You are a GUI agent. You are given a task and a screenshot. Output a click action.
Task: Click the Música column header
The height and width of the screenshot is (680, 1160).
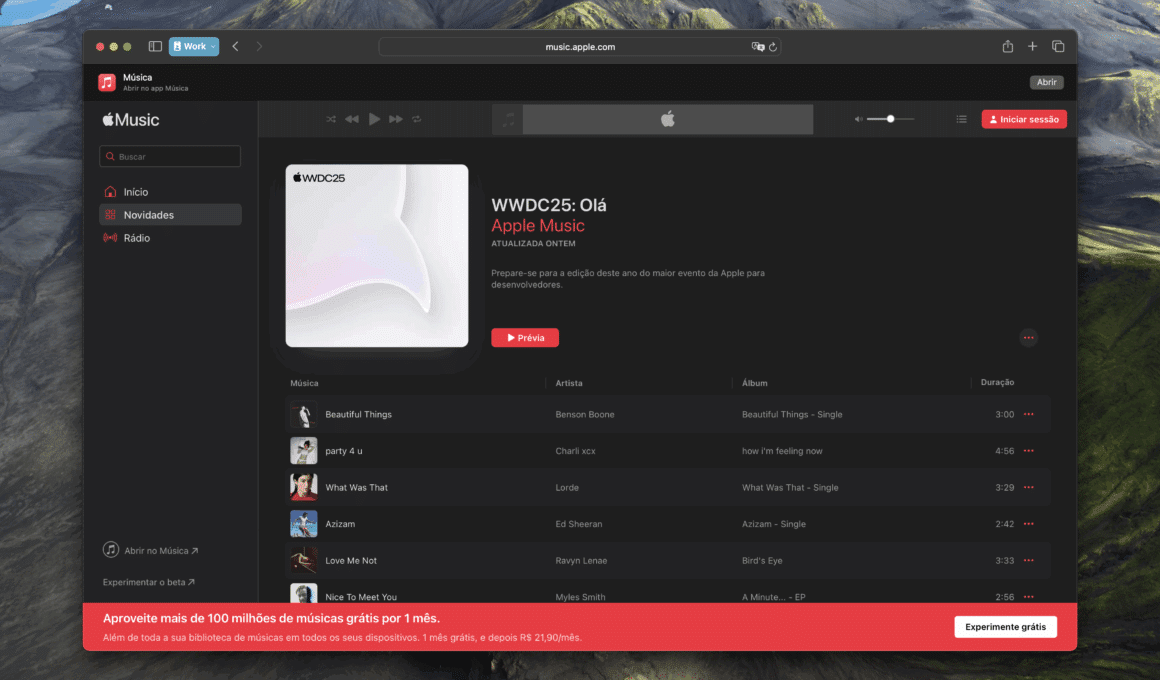(304, 383)
